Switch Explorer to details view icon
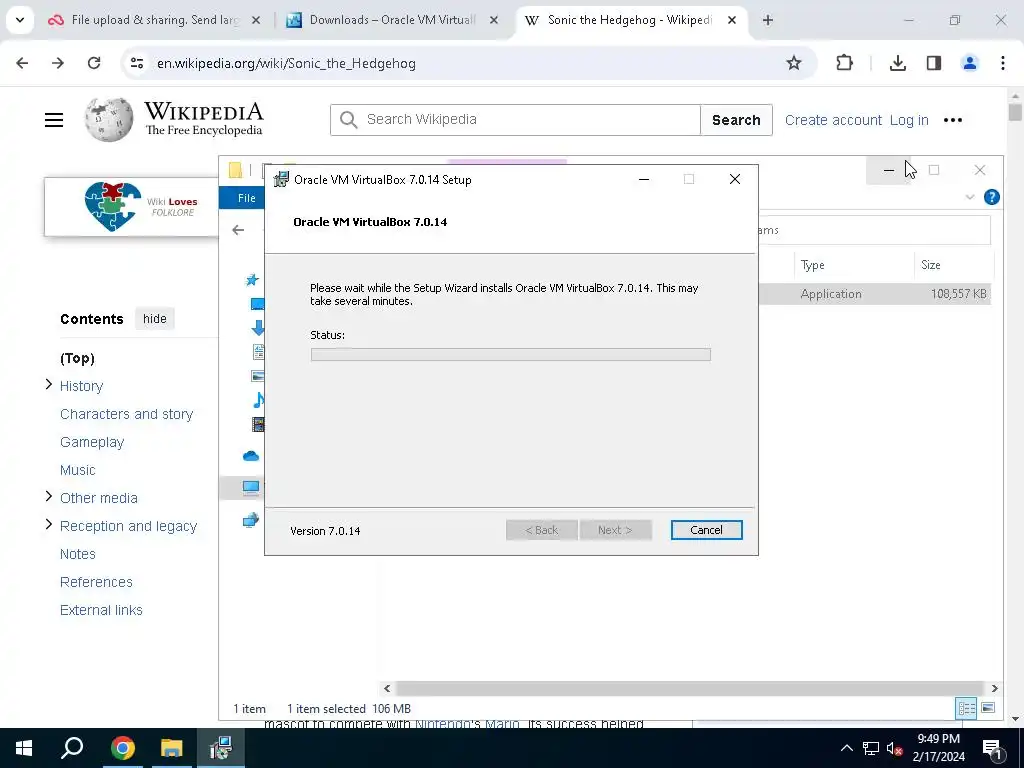The width and height of the screenshot is (1024, 768). point(967,709)
